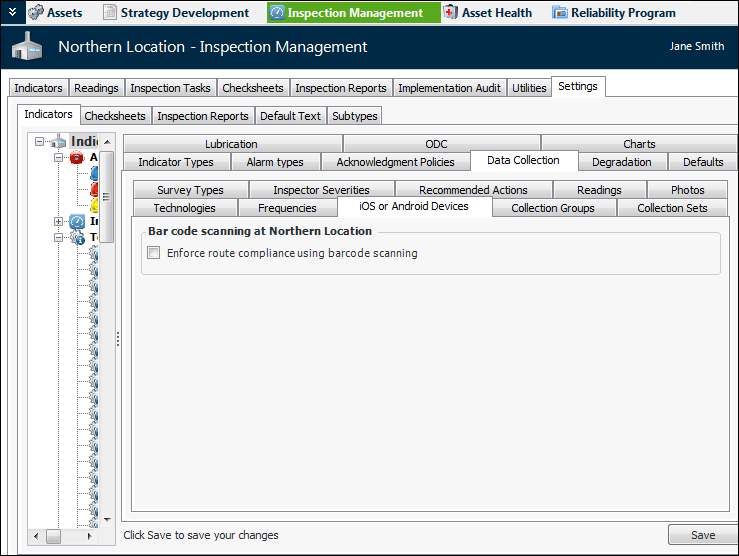Switch to the Inspection Reports top tab
Viewport: 739px width, 556px height.
[340, 88]
